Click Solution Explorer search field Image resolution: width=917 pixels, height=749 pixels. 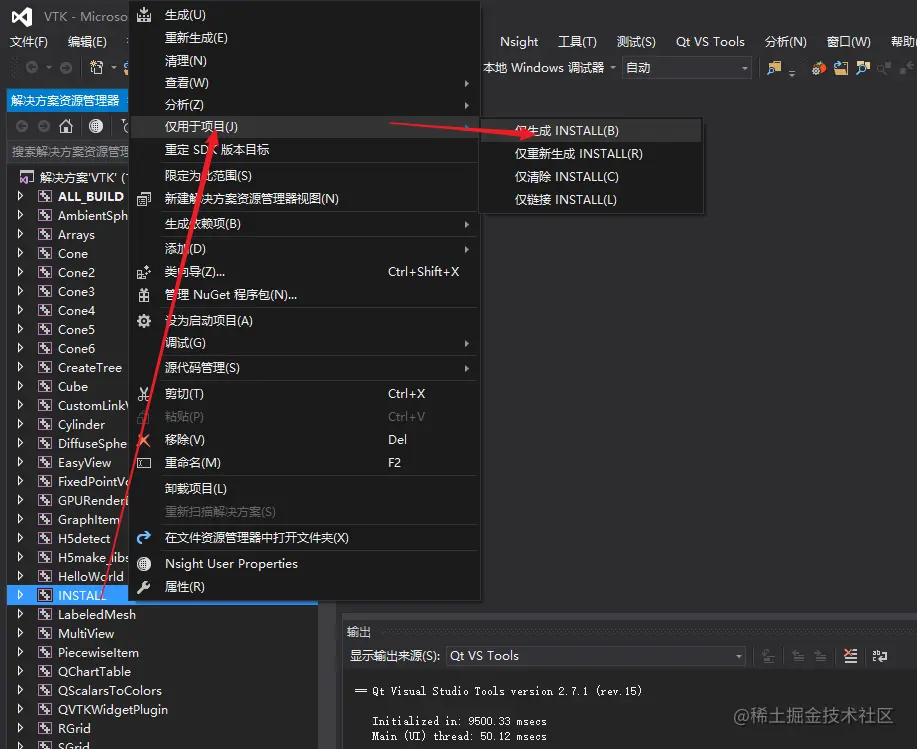68,152
